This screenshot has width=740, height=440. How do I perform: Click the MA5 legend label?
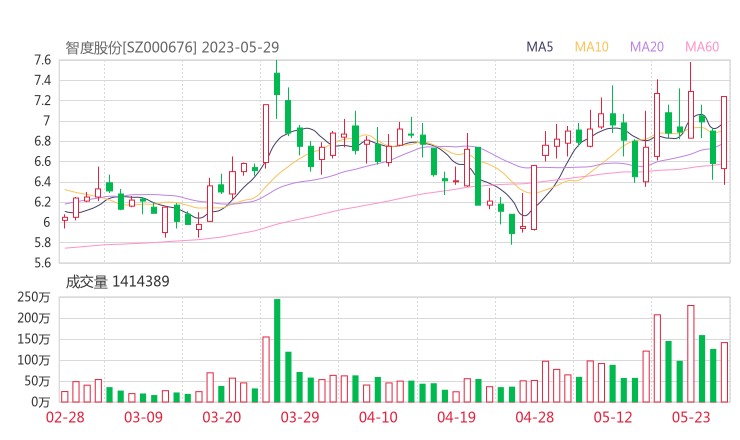click(539, 47)
